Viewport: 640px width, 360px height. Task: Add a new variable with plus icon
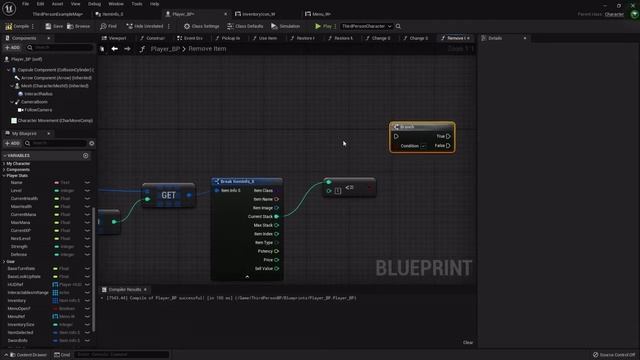pos(85,156)
